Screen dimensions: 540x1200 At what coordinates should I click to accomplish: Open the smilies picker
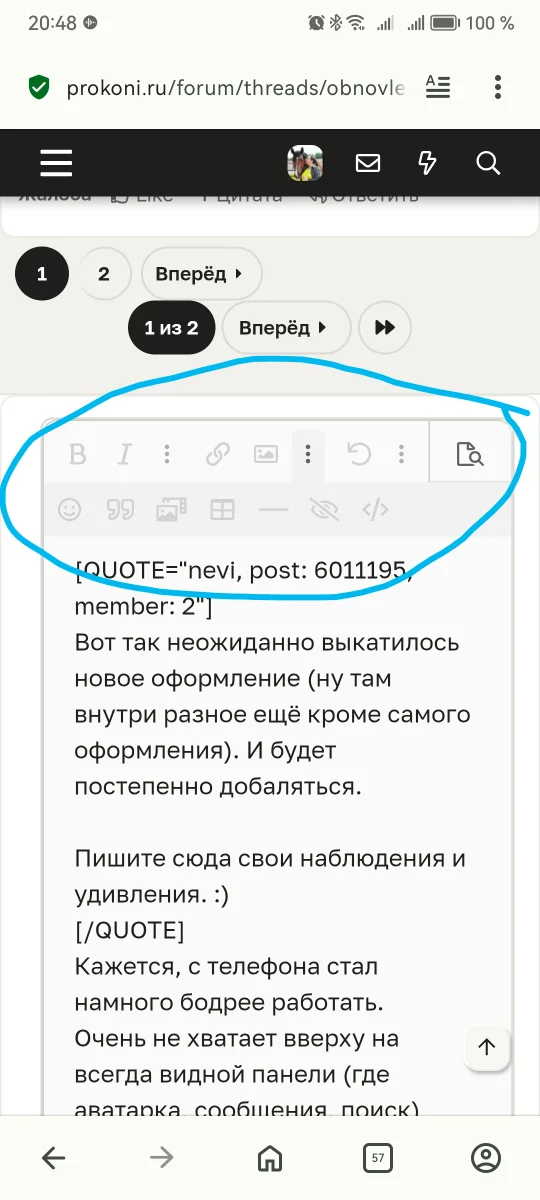(69, 510)
